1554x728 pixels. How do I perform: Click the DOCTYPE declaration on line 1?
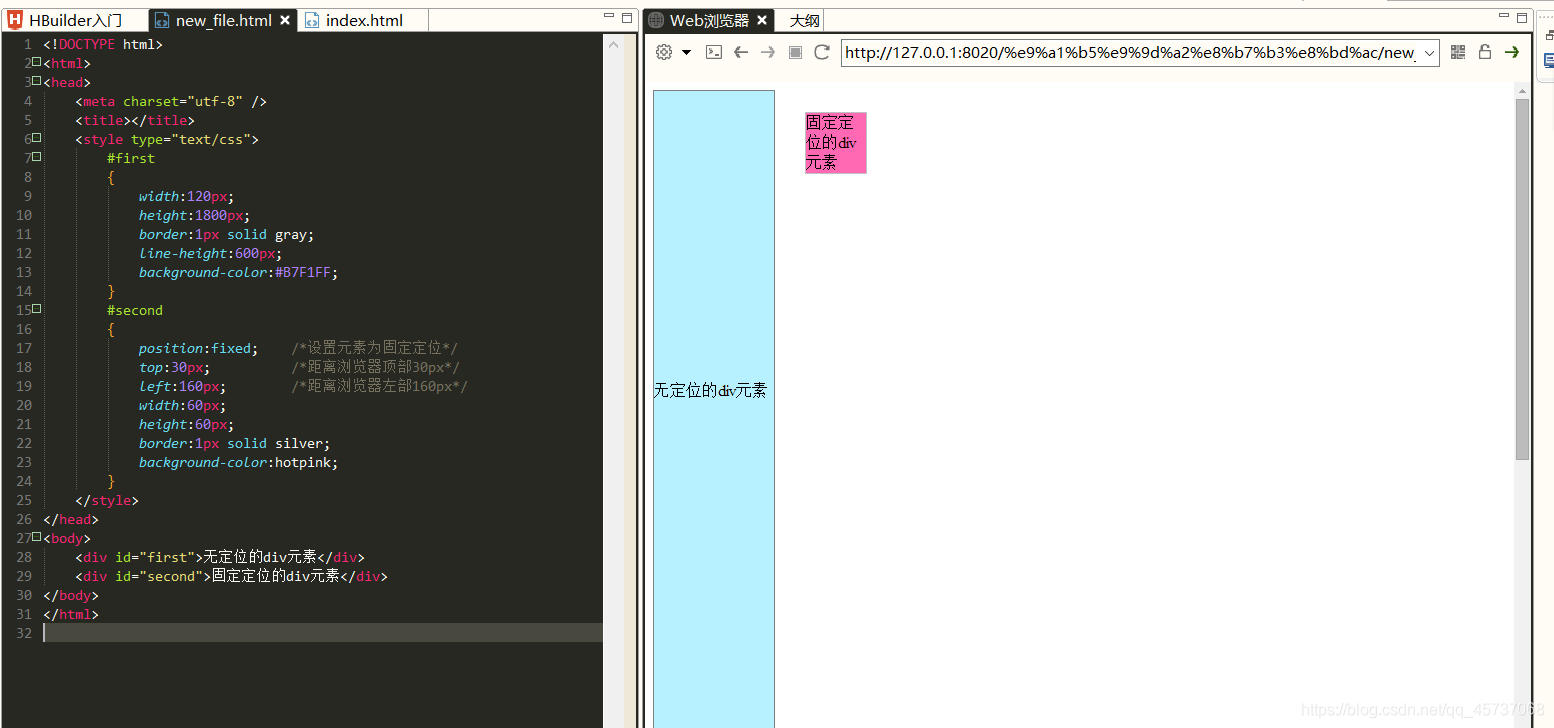102,44
